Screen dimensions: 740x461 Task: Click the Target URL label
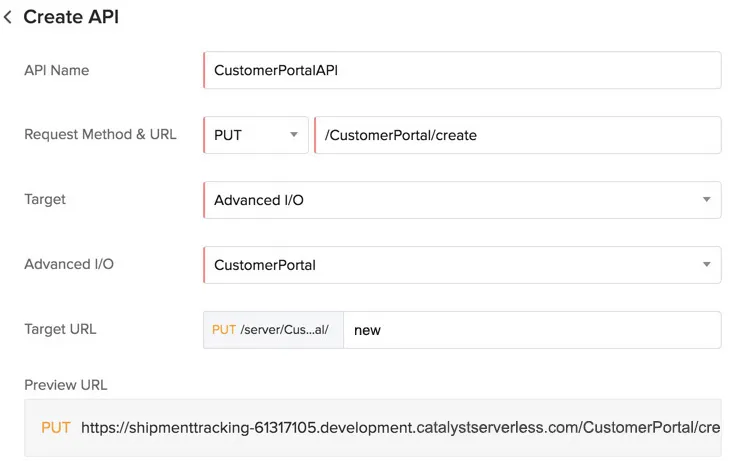(x=60, y=329)
